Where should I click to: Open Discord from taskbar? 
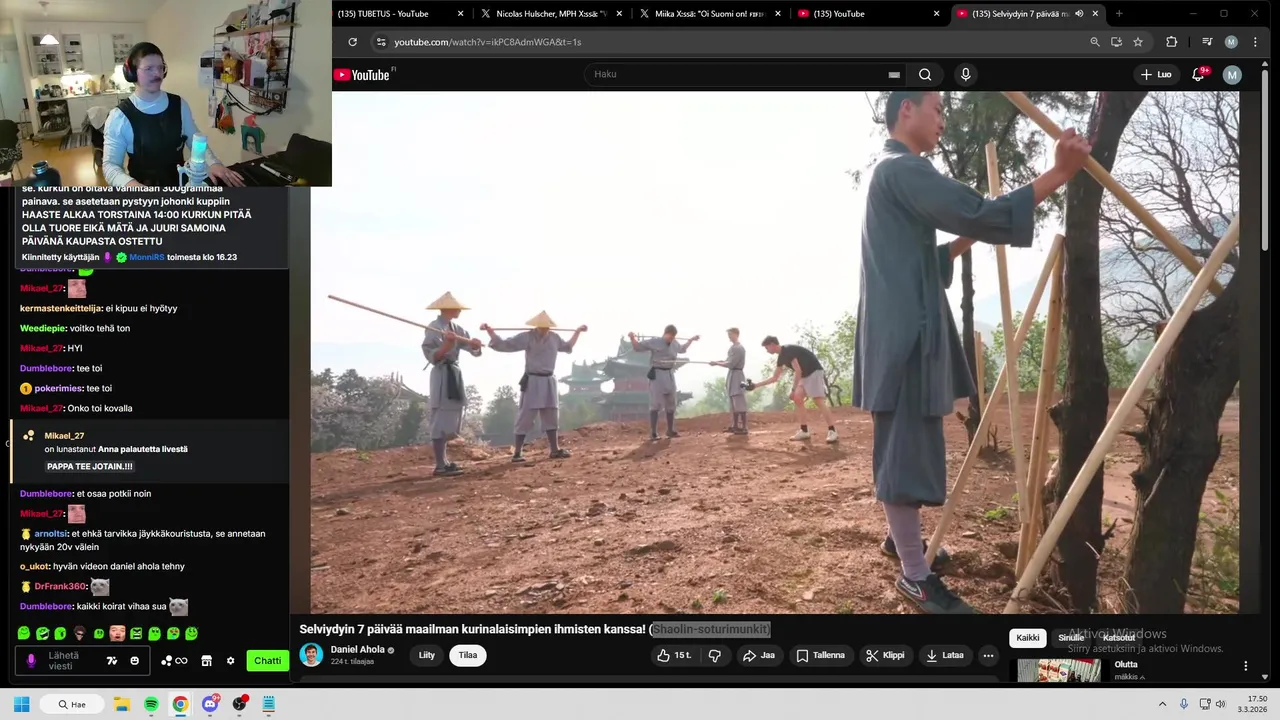[210, 704]
